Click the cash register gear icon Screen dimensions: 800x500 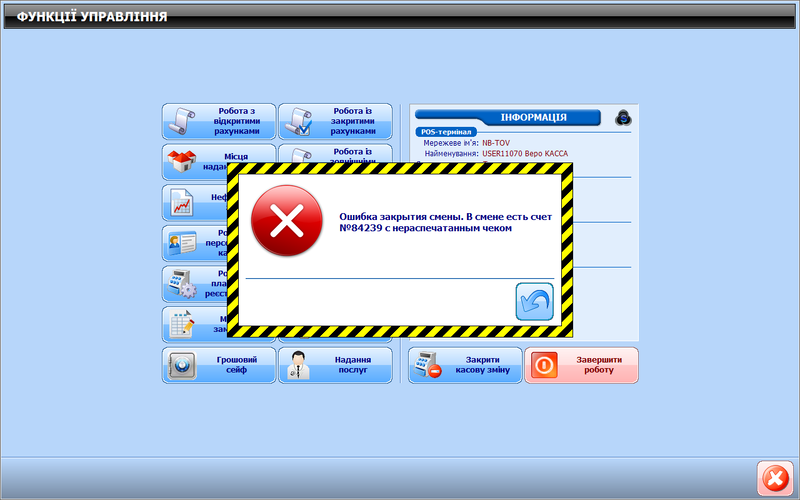(x=182, y=284)
